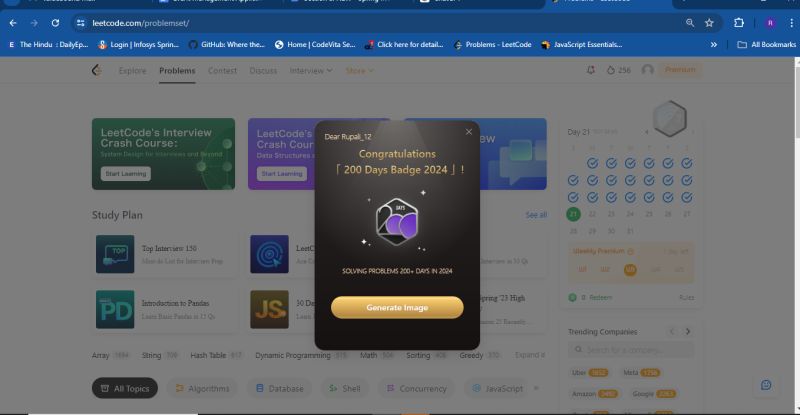Screen dimensions: 800x415
Task: Open the JavaScript Essentials bookmark
Action: point(582,44)
